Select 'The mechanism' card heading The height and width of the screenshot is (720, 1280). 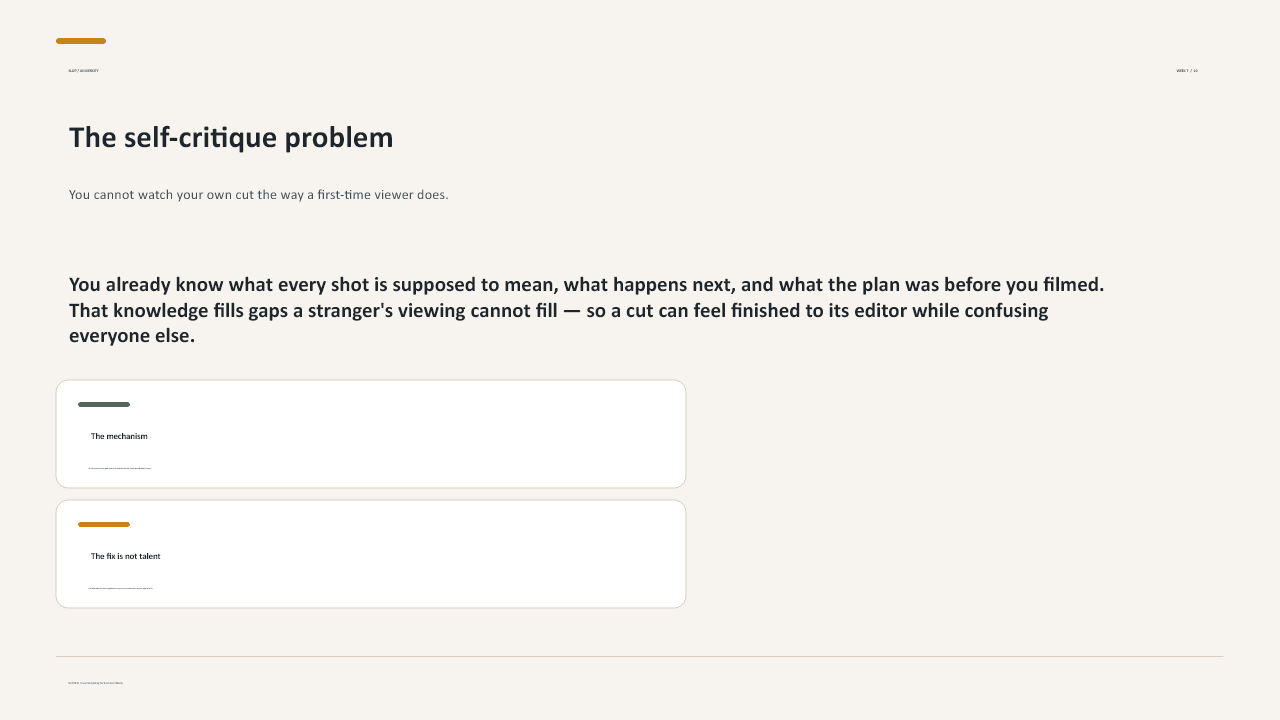[119, 436]
